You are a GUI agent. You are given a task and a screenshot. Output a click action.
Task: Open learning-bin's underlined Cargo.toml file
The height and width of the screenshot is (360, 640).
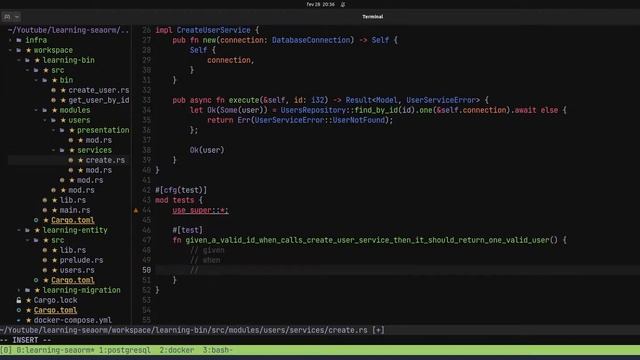pyautogui.click(x=73, y=220)
